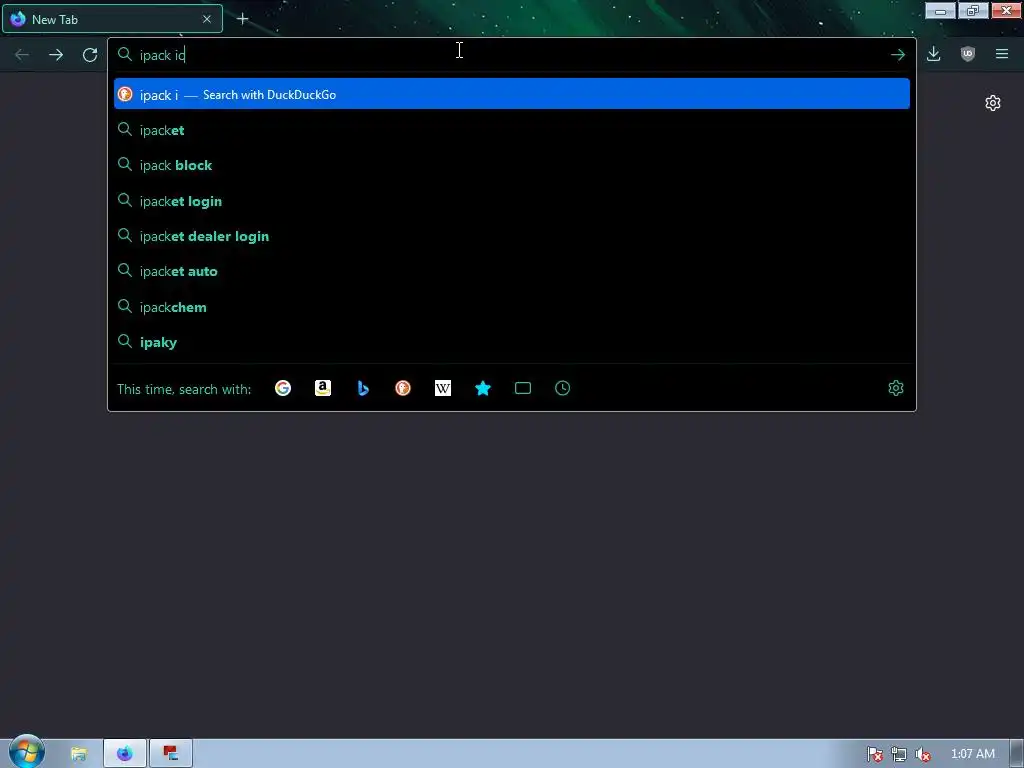The height and width of the screenshot is (768, 1024).
Task: Open new tab page settings gear
Action: pos(993,103)
